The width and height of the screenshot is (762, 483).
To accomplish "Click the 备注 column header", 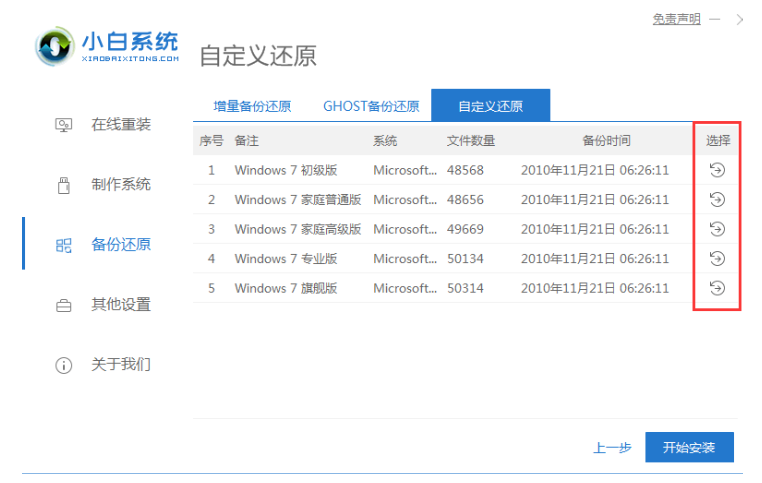I will click(247, 140).
